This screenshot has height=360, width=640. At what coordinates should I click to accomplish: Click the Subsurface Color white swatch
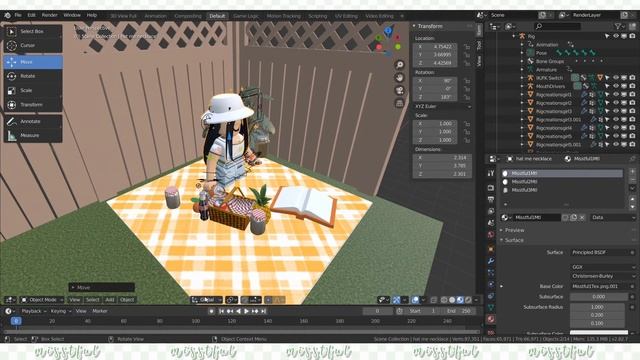point(599,333)
